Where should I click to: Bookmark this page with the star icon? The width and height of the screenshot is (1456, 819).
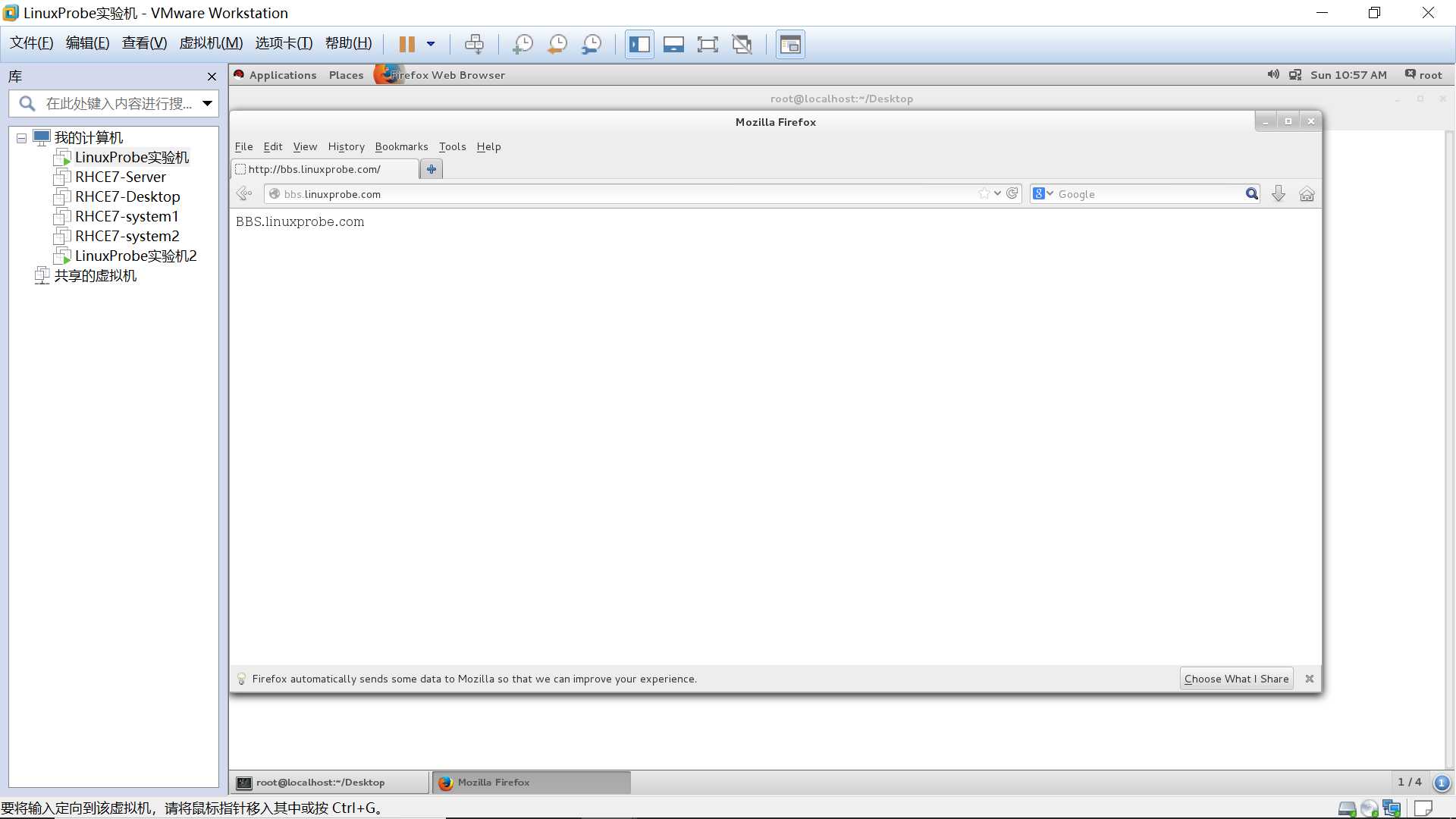click(984, 193)
